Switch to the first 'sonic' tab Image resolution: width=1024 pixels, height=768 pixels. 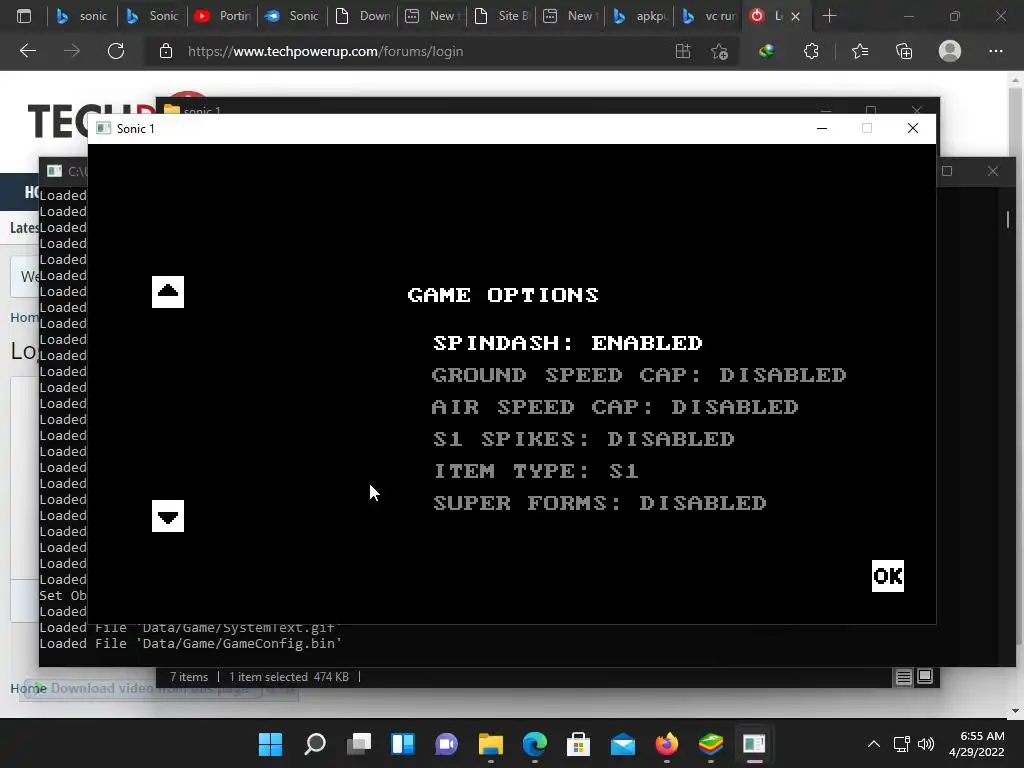[82, 16]
